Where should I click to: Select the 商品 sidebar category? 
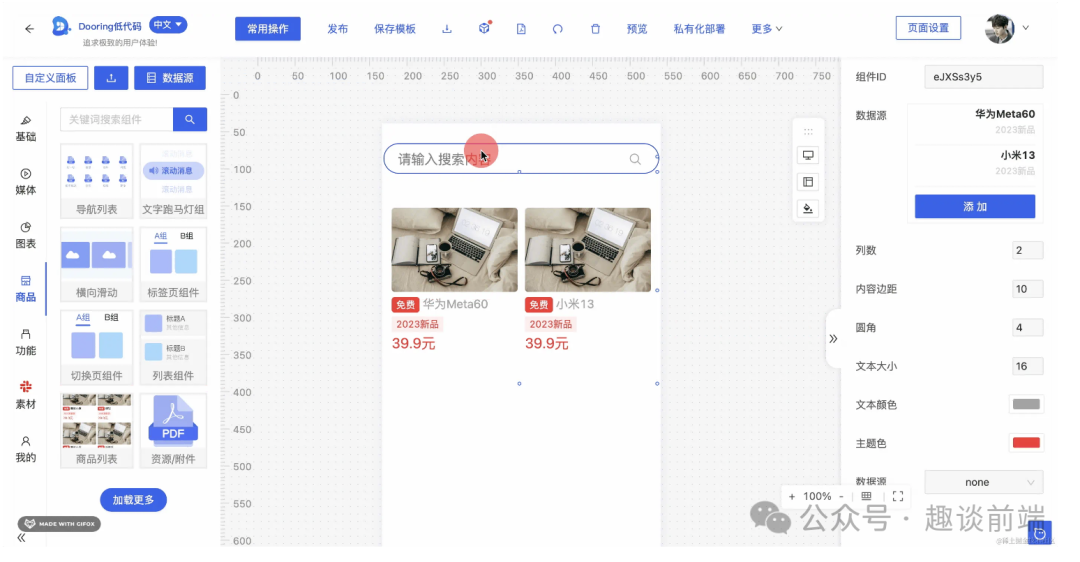click(x=25, y=289)
